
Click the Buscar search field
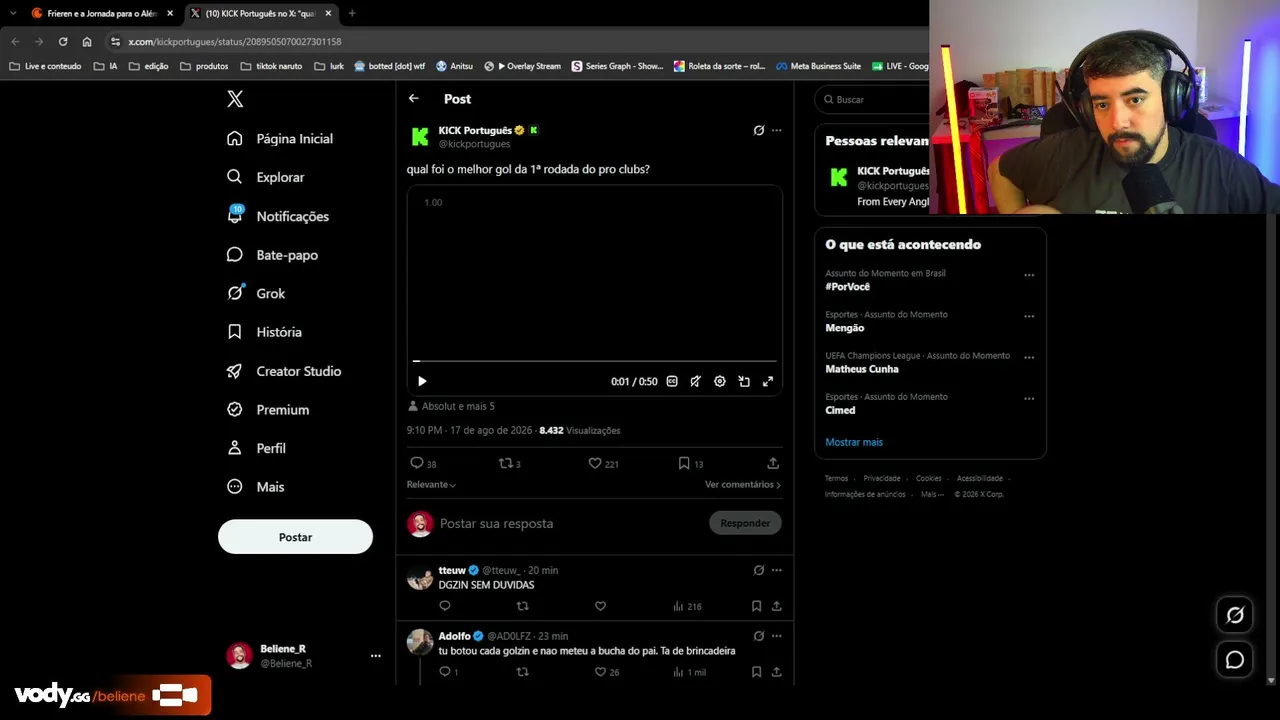point(873,99)
